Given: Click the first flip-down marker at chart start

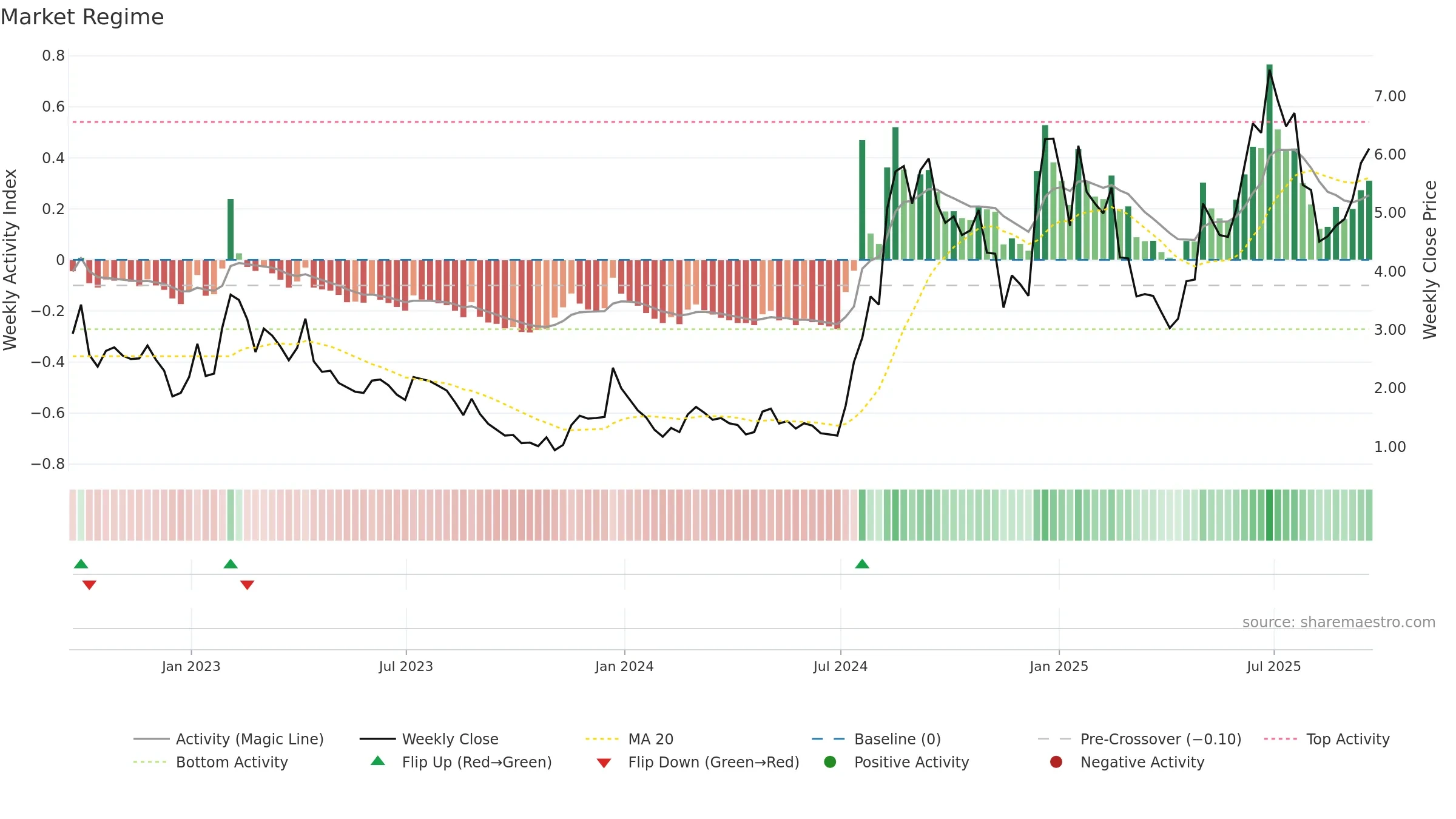Looking at the screenshot, I should (89, 585).
